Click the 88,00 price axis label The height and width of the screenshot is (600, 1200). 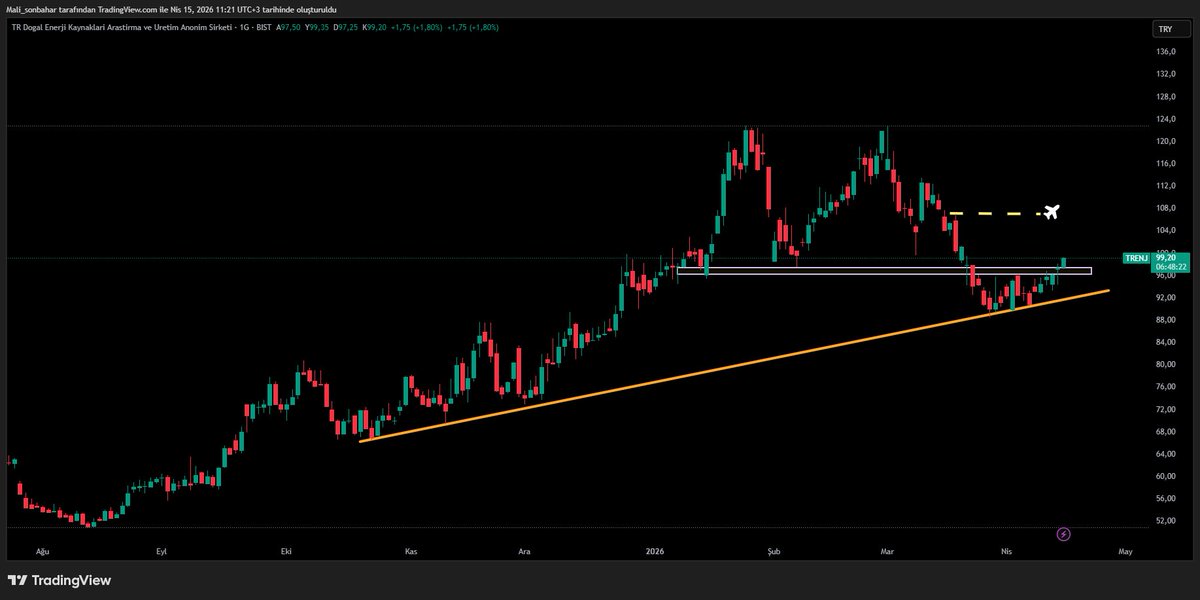click(1165, 320)
